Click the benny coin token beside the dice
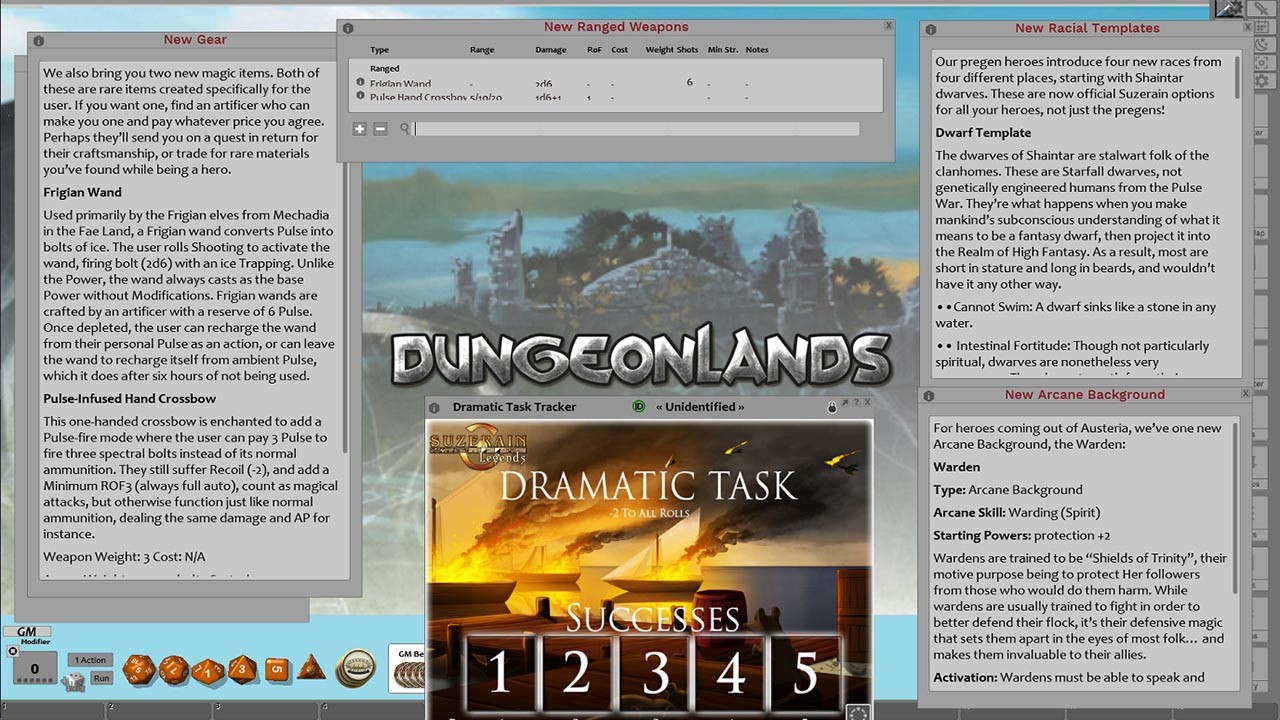Screen dimensions: 1280x720 pos(352,667)
